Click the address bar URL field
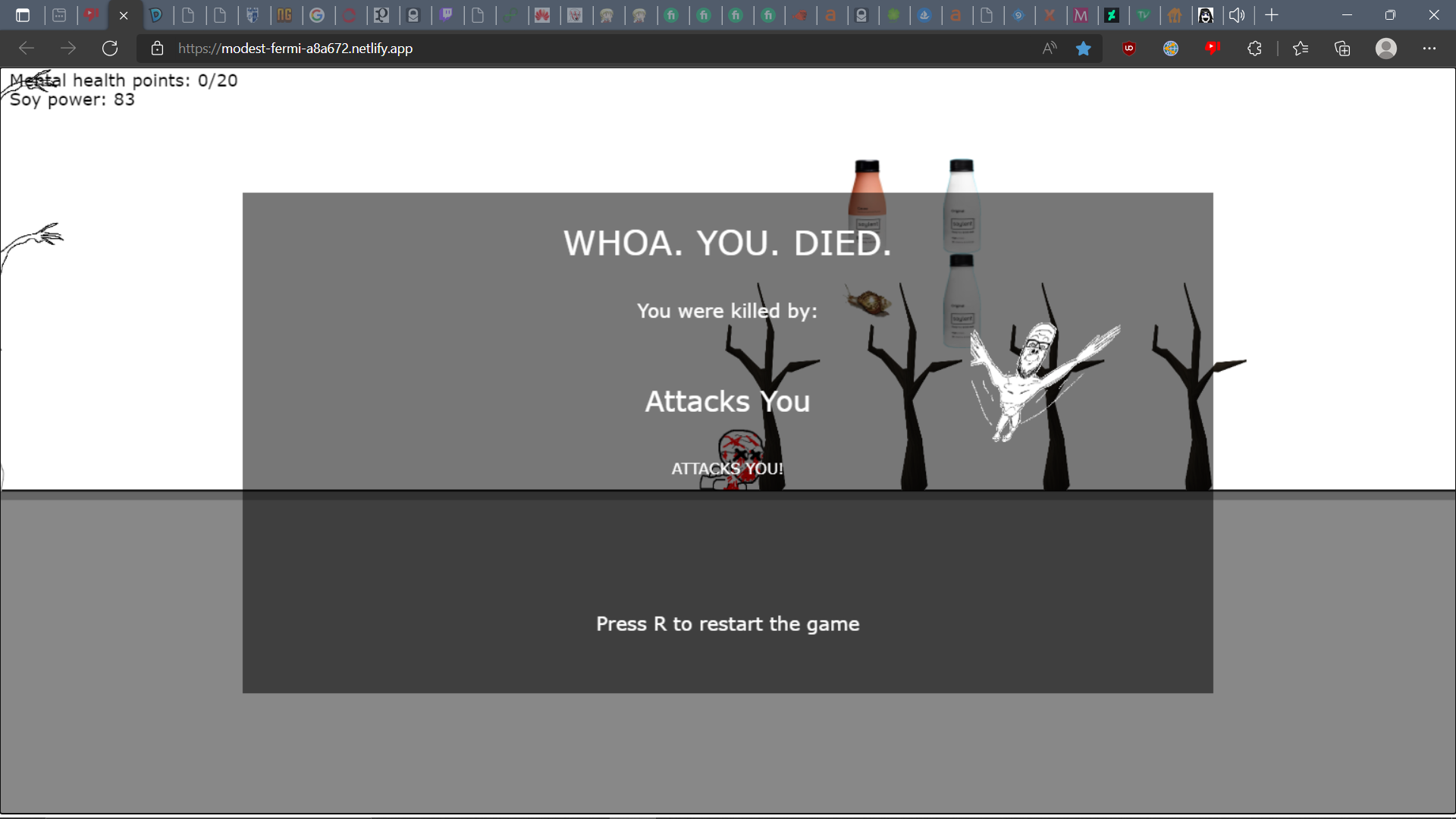This screenshot has width=1456, height=819. coord(531,49)
